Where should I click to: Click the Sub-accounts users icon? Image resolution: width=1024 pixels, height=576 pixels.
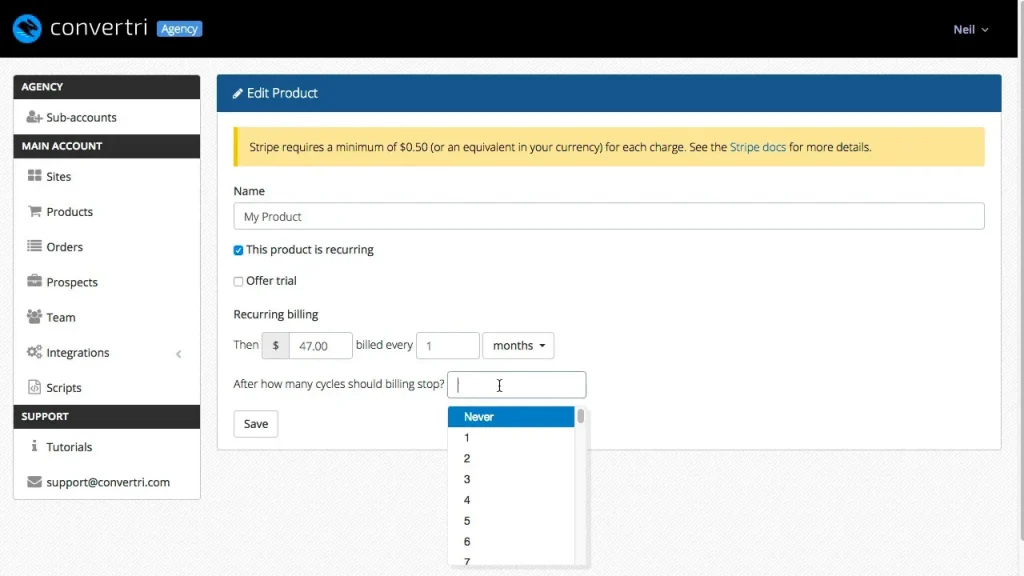pyautogui.click(x=34, y=117)
